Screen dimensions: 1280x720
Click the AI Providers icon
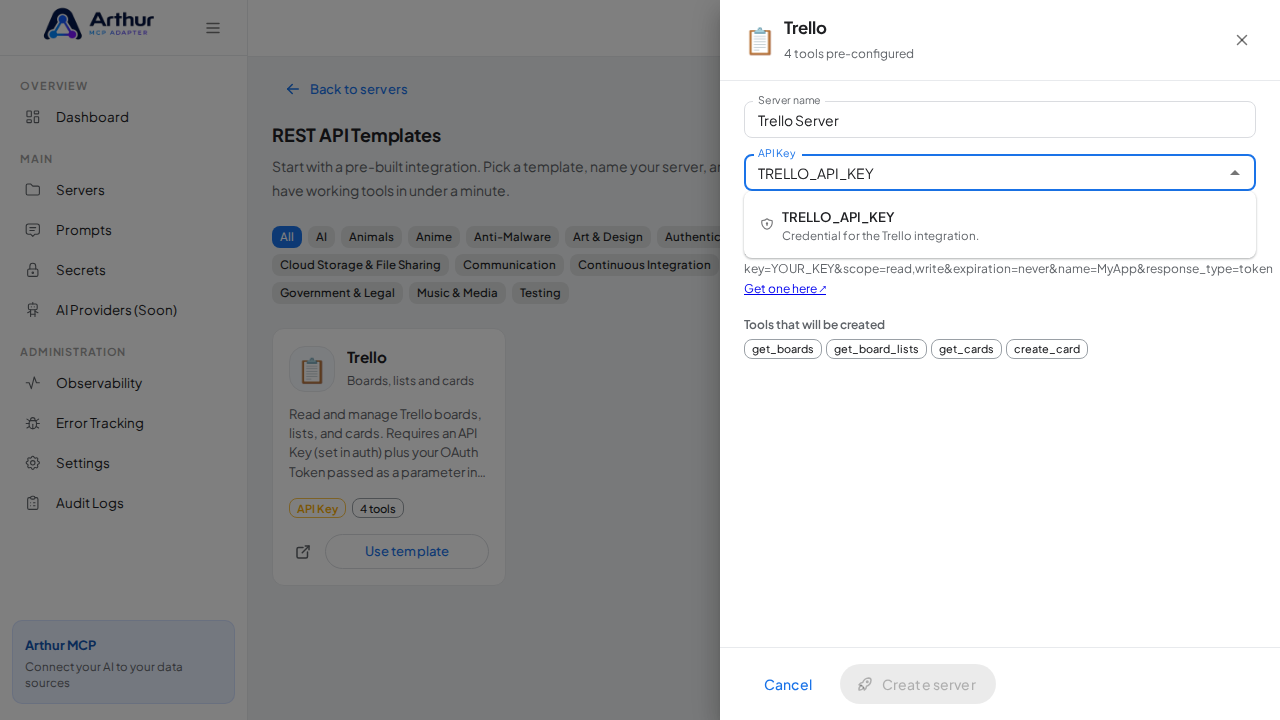coord(33,310)
